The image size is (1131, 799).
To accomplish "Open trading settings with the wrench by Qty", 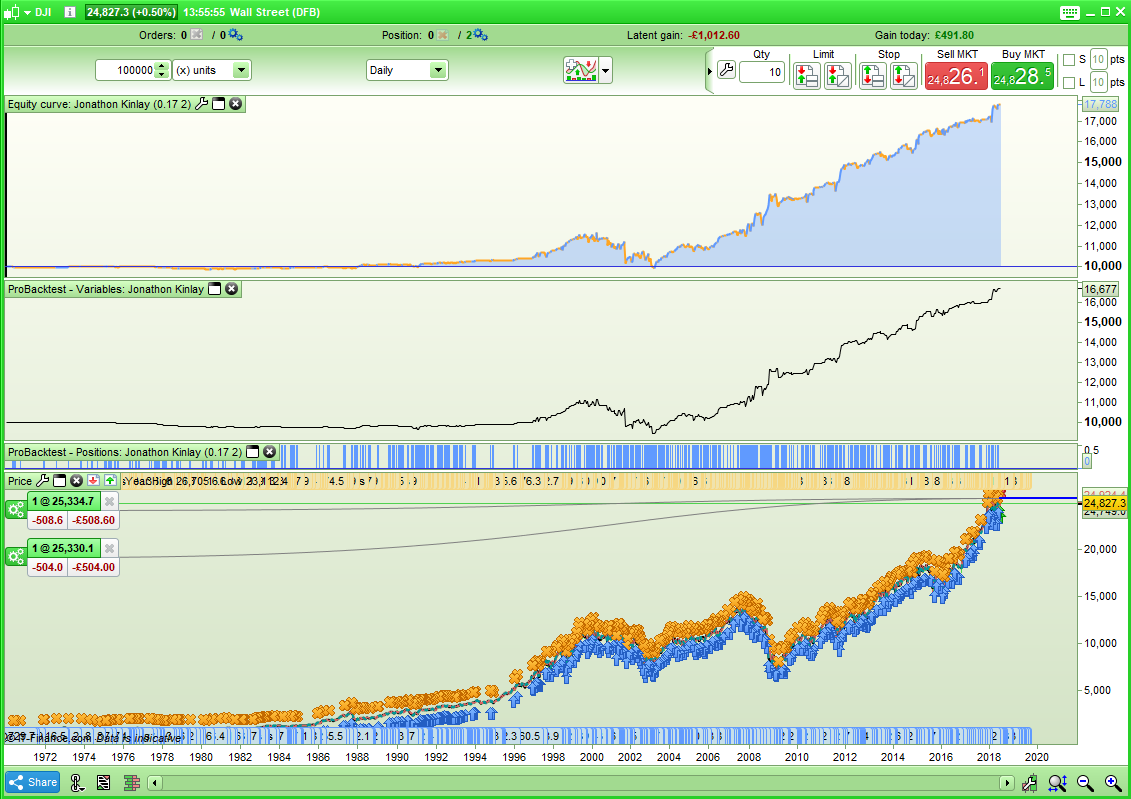I will coord(726,70).
